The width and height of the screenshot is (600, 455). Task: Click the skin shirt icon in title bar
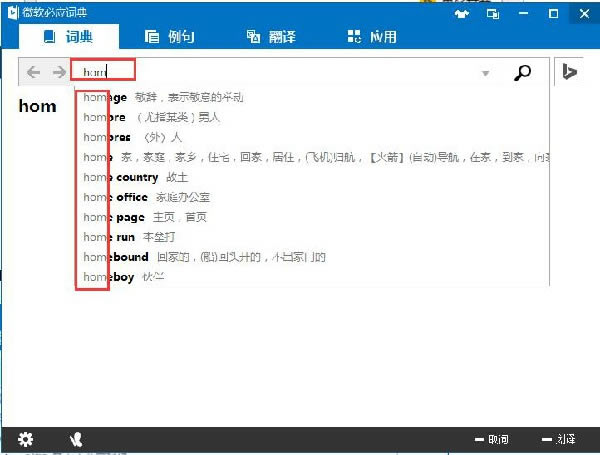(462, 14)
